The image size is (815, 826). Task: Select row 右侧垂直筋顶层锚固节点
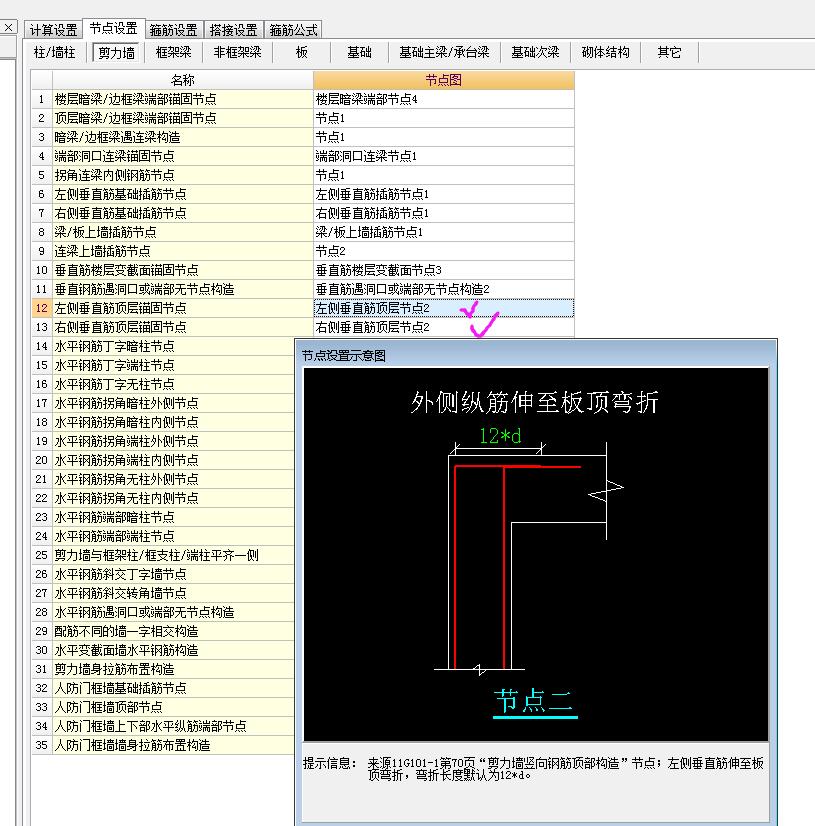coord(182,327)
